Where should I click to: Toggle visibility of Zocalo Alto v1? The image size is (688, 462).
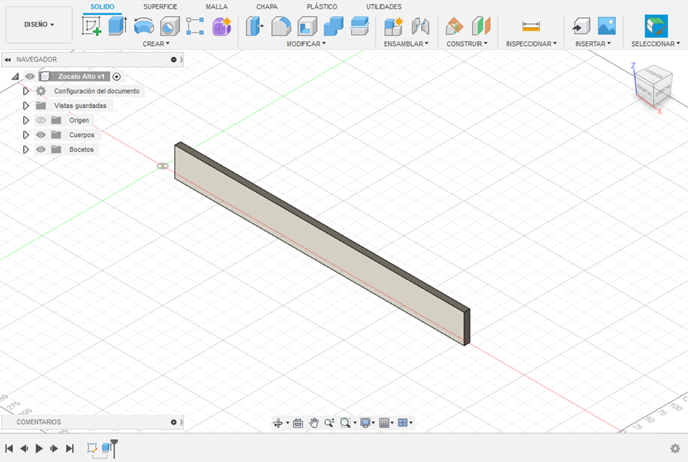coord(29,76)
